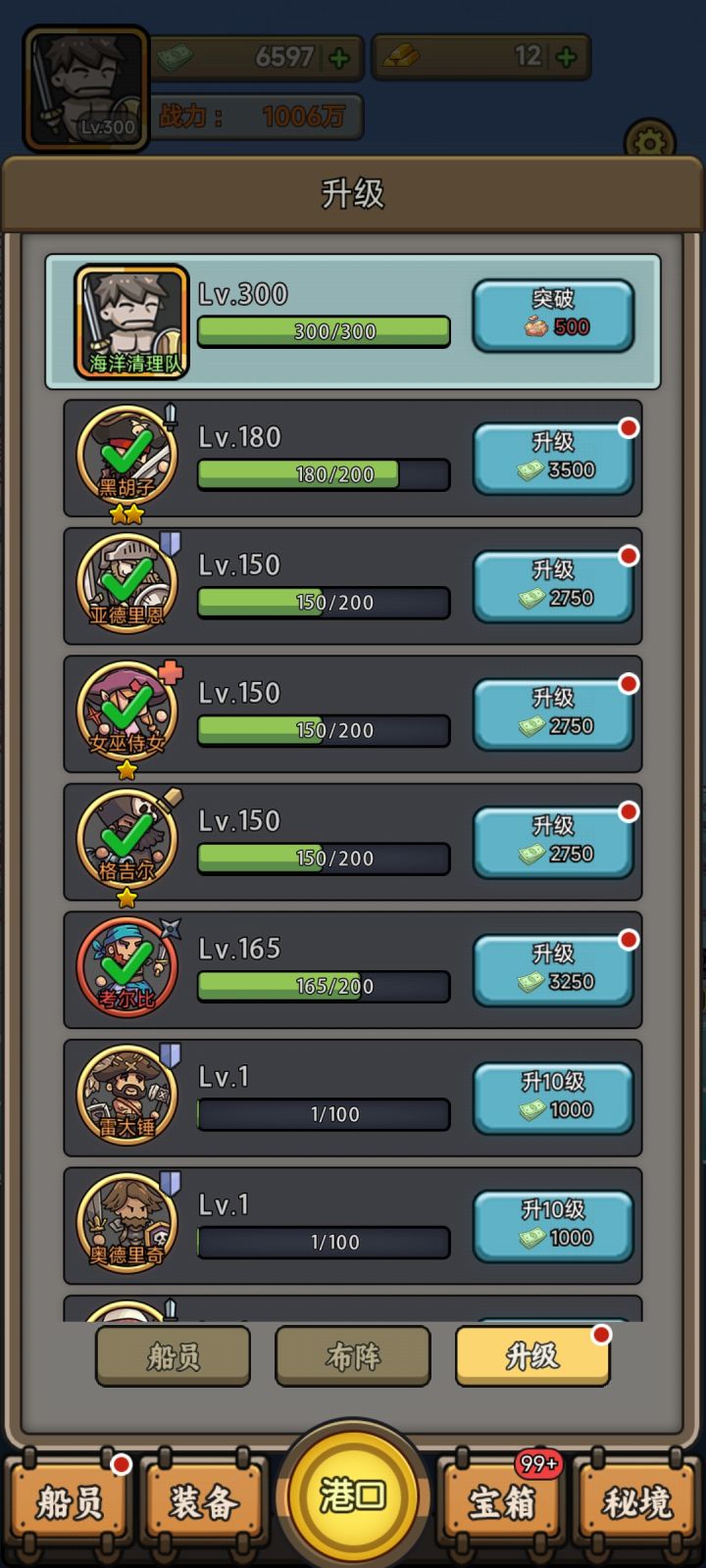Add more cash with plus icon

coord(339,58)
